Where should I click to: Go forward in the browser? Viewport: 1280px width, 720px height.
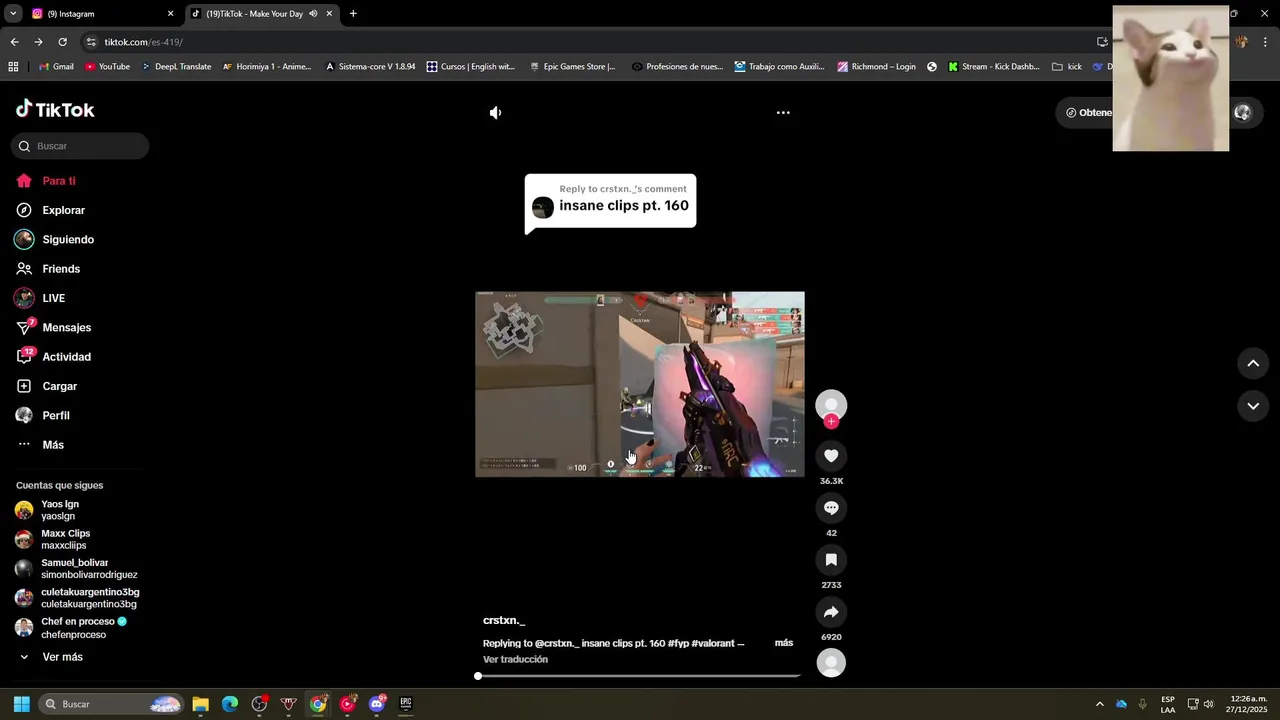point(38,42)
